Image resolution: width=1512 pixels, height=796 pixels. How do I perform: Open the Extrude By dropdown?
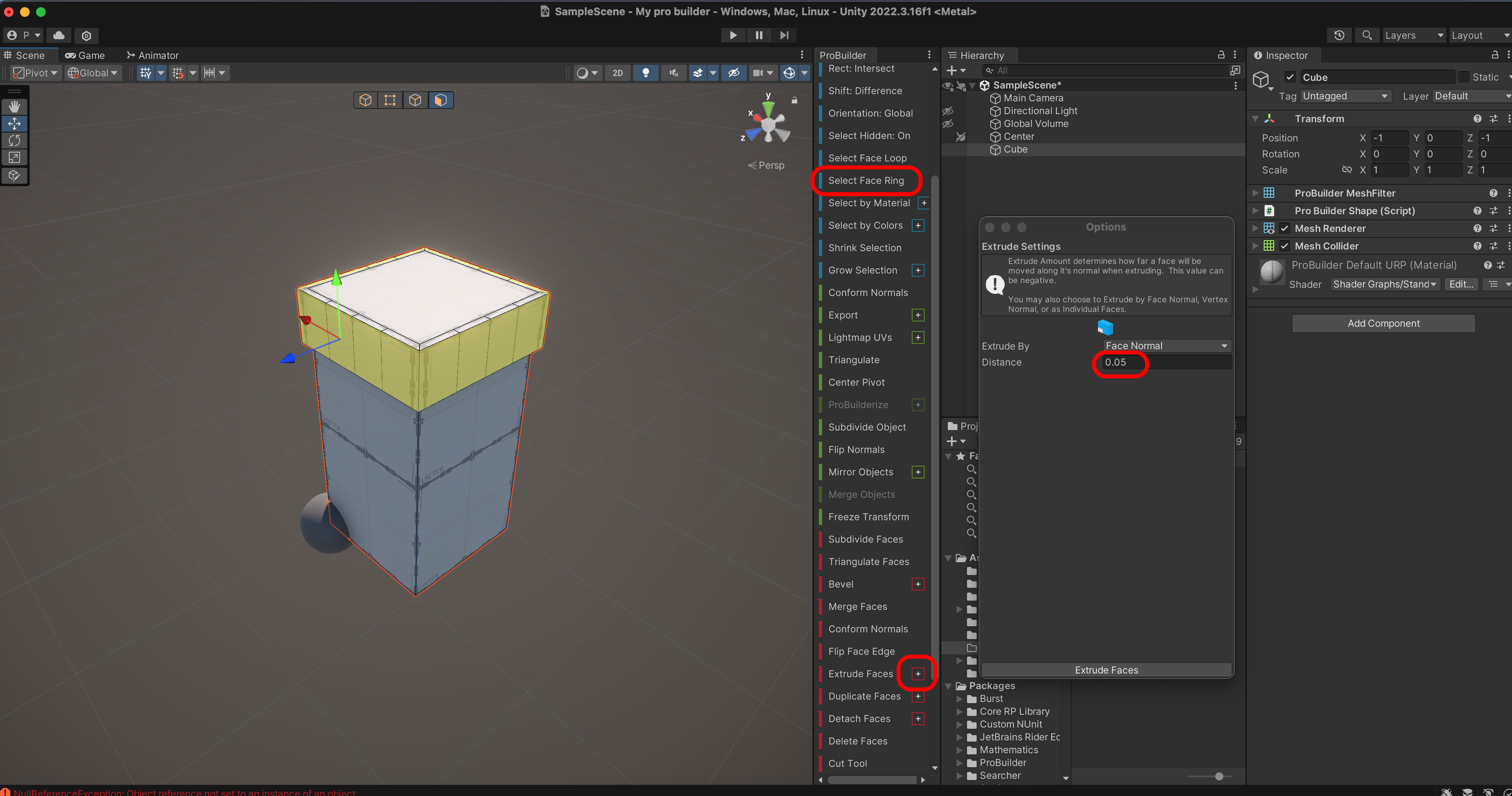tap(1166, 346)
